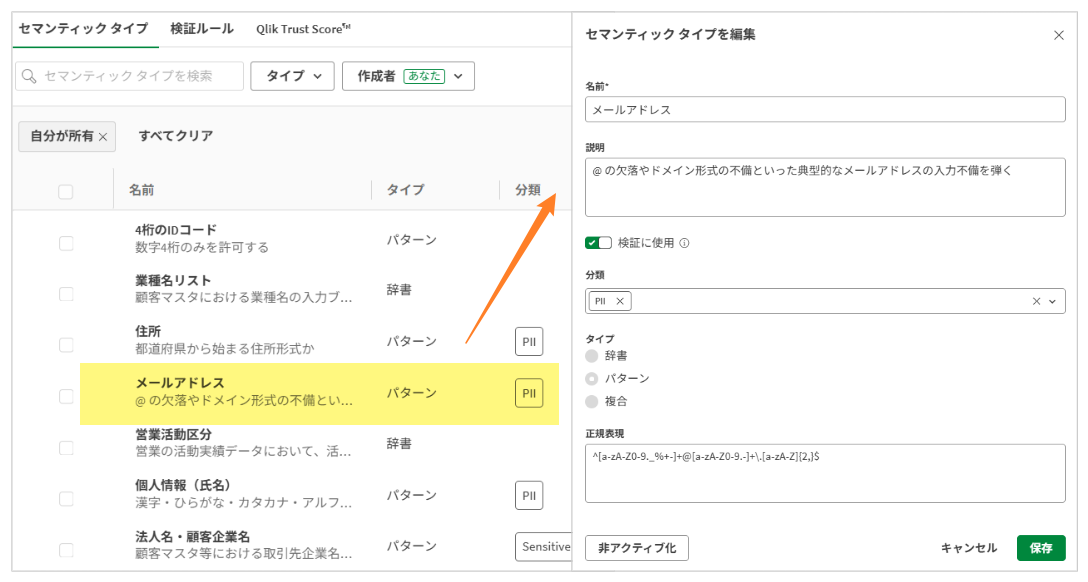Sort by the 名前 column header
Image resolution: width=1088 pixels, height=582 pixels.
click(x=142, y=190)
